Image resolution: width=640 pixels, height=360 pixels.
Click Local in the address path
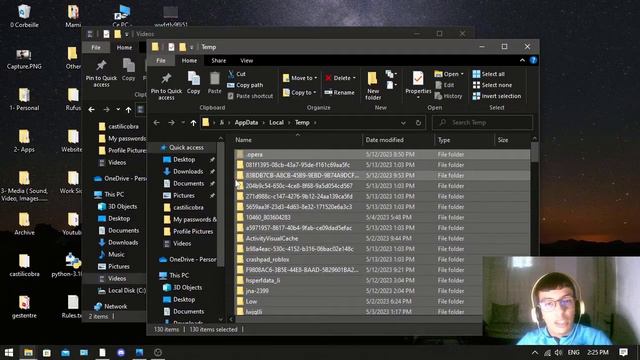[276, 122]
